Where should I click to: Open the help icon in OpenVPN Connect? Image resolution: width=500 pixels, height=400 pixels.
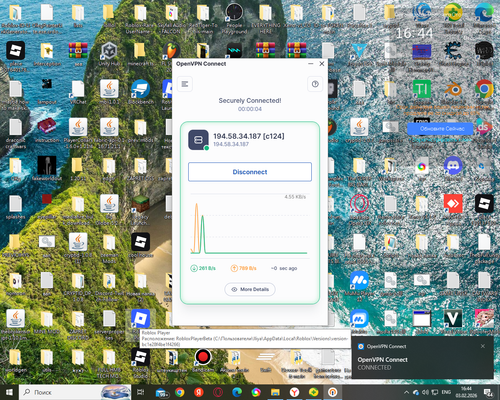[x=315, y=84]
